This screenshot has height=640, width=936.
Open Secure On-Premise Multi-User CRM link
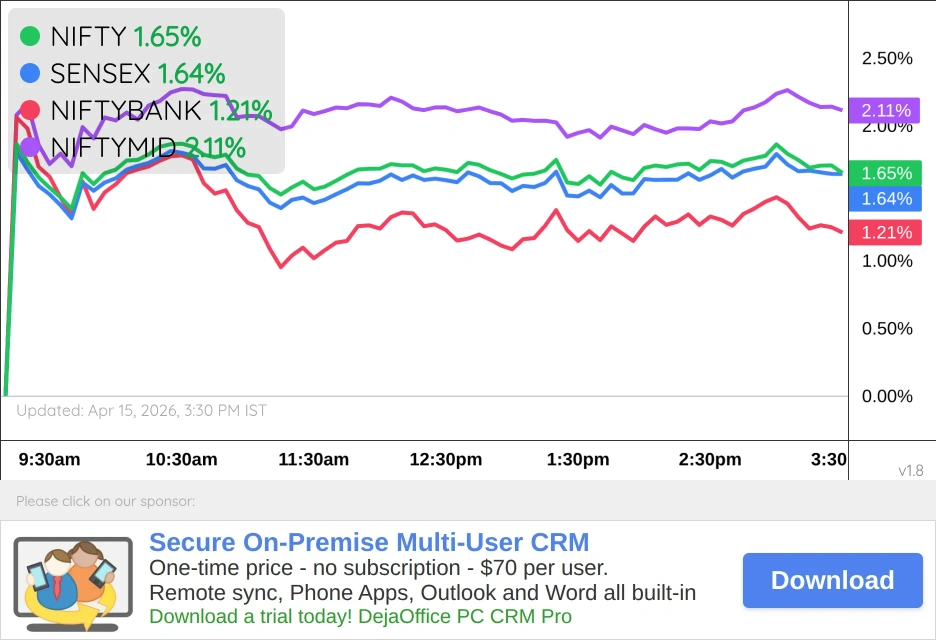(x=369, y=543)
